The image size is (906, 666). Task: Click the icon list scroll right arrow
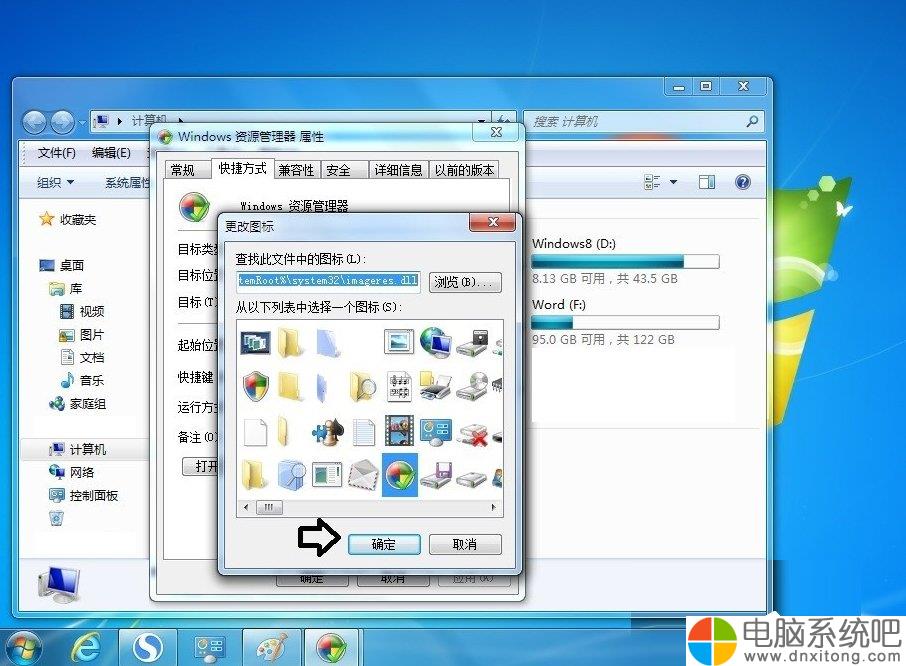pos(494,507)
